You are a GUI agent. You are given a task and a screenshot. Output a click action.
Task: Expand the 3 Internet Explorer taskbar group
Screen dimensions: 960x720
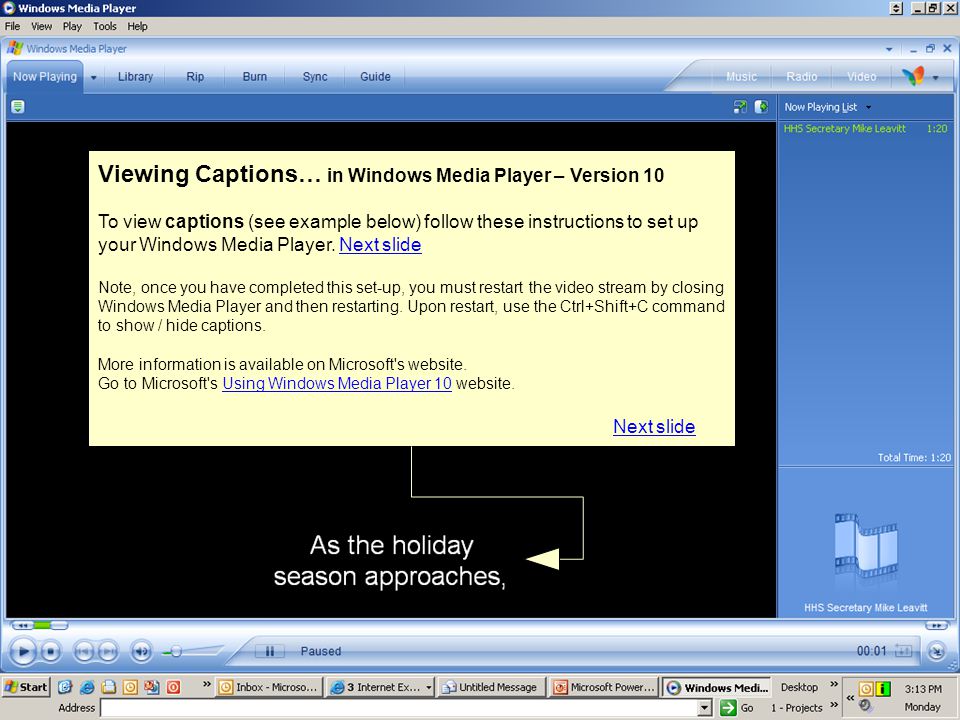tap(380, 688)
